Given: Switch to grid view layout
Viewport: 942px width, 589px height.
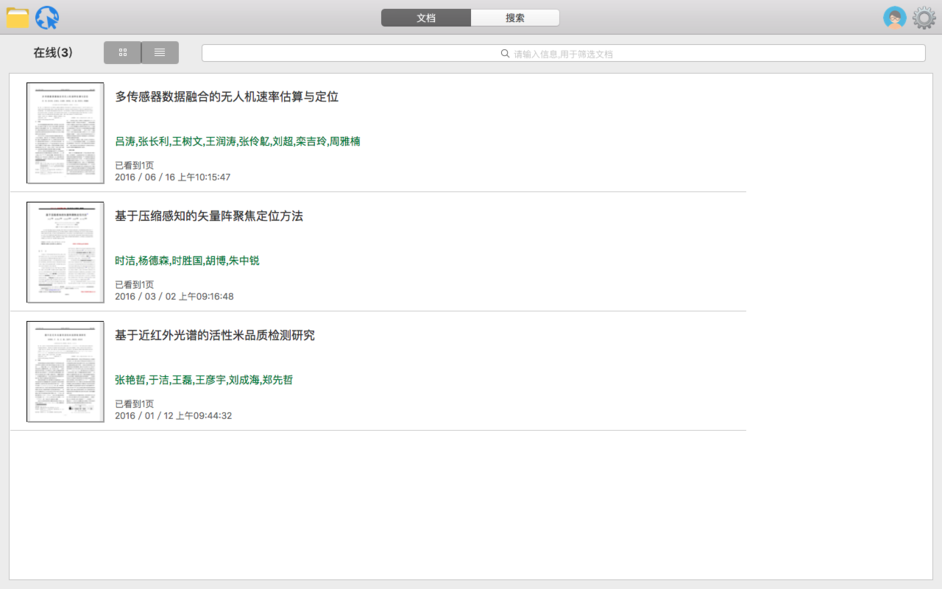Looking at the screenshot, I should pyautogui.click(x=123, y=53).
